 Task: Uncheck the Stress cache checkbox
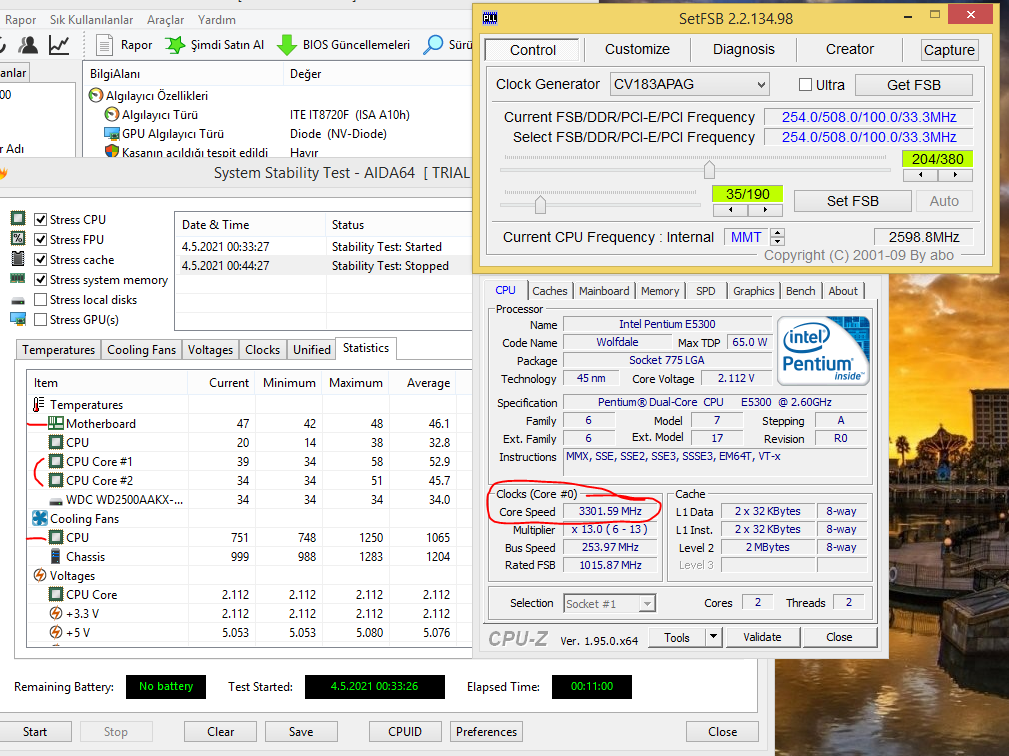pos(41,259)
